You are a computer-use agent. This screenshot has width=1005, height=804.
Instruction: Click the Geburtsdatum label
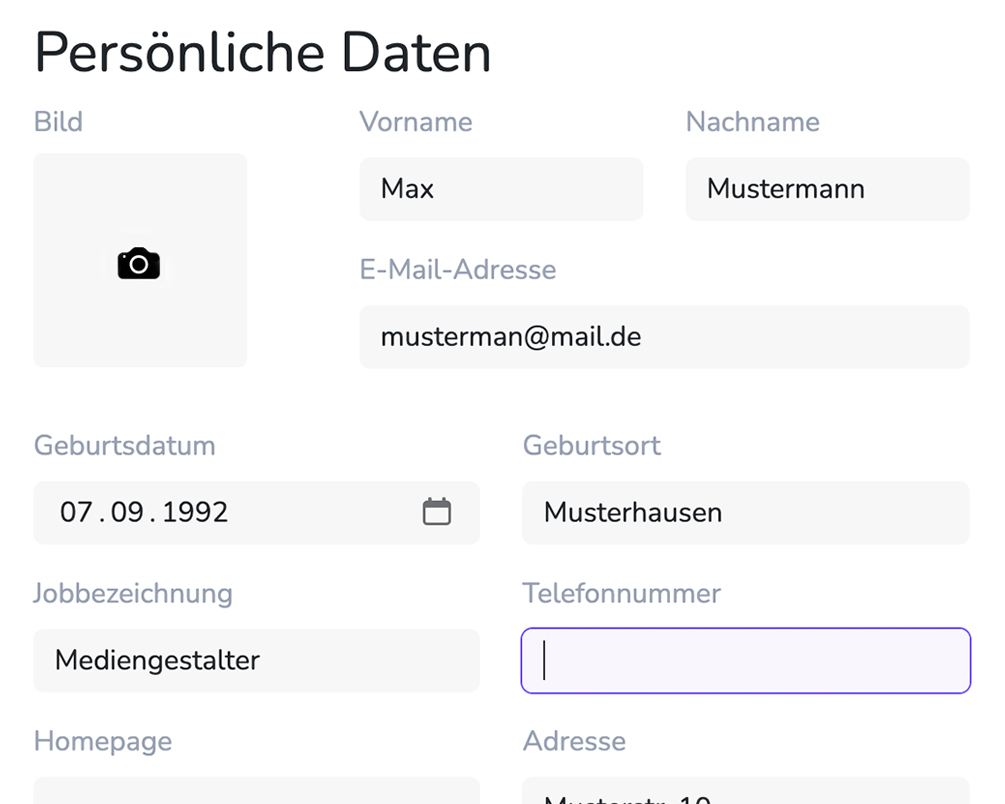pyautogui.click(x=124, y=445)
